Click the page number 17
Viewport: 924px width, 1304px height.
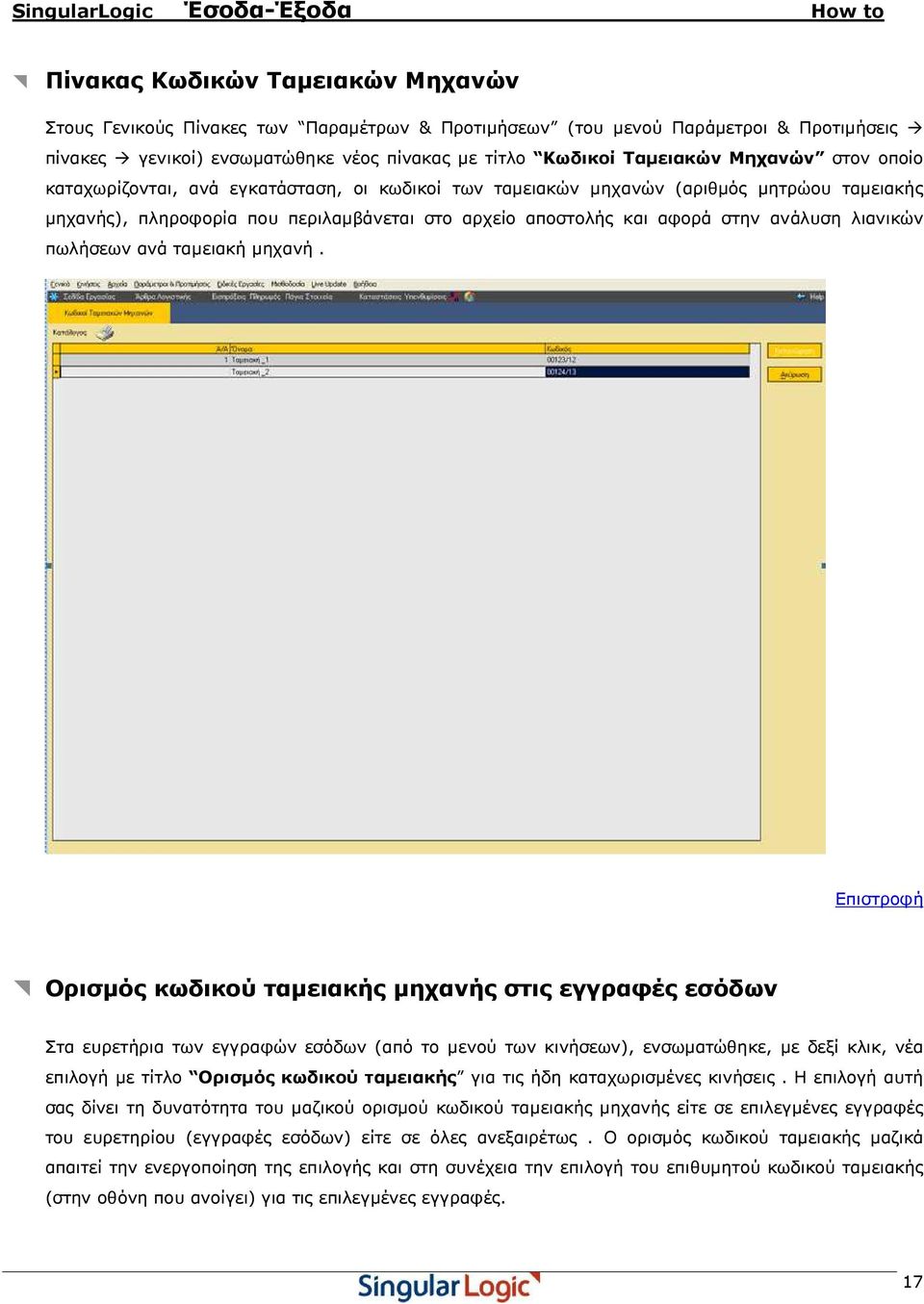point(912,1282)
